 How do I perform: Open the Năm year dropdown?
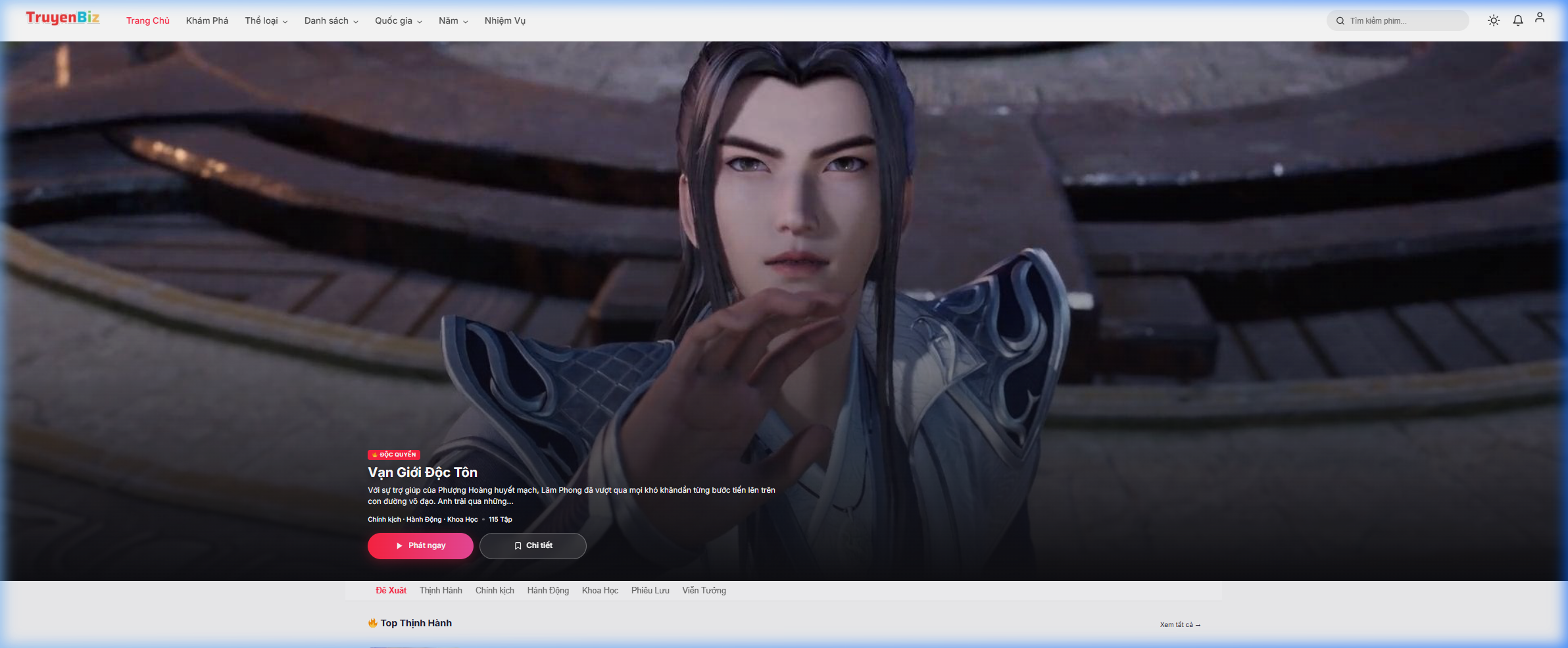[x=453, y=21]
